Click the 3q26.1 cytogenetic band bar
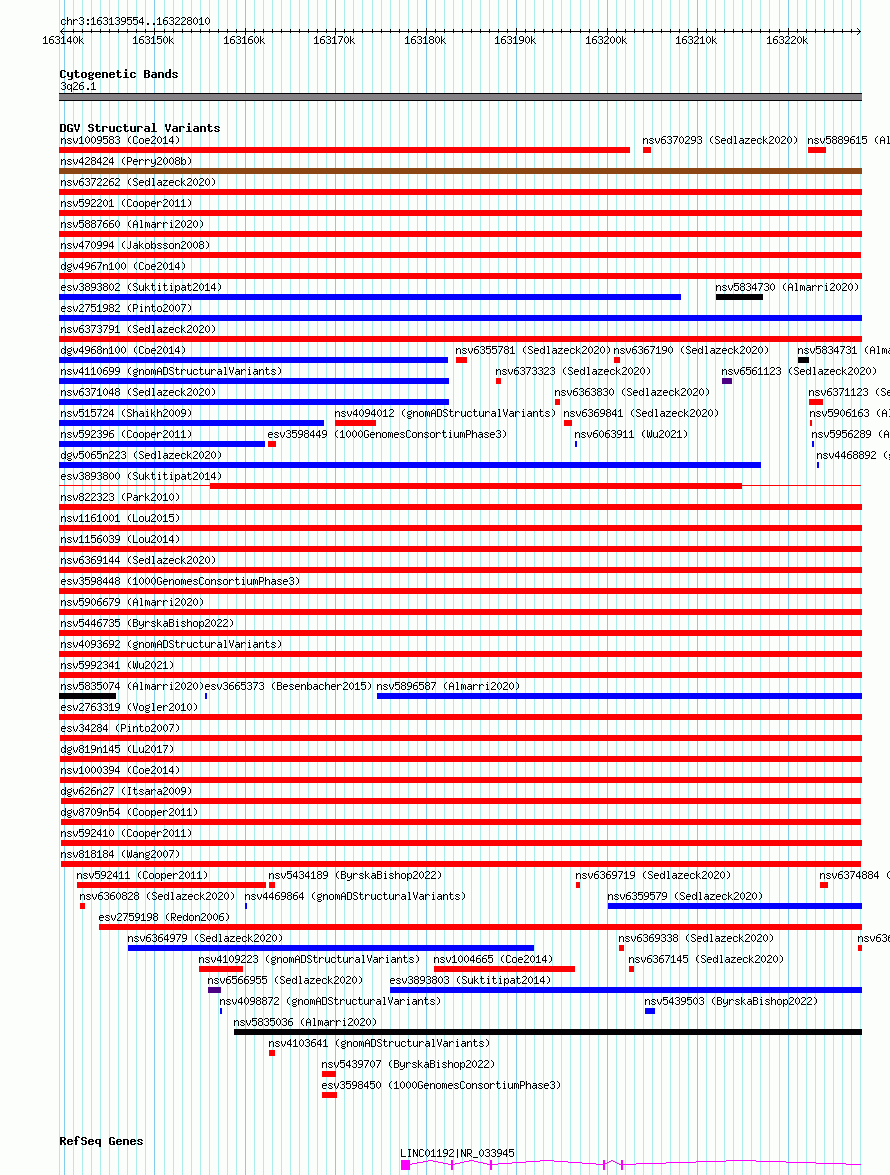The image size is (890, 1175). 461,97
